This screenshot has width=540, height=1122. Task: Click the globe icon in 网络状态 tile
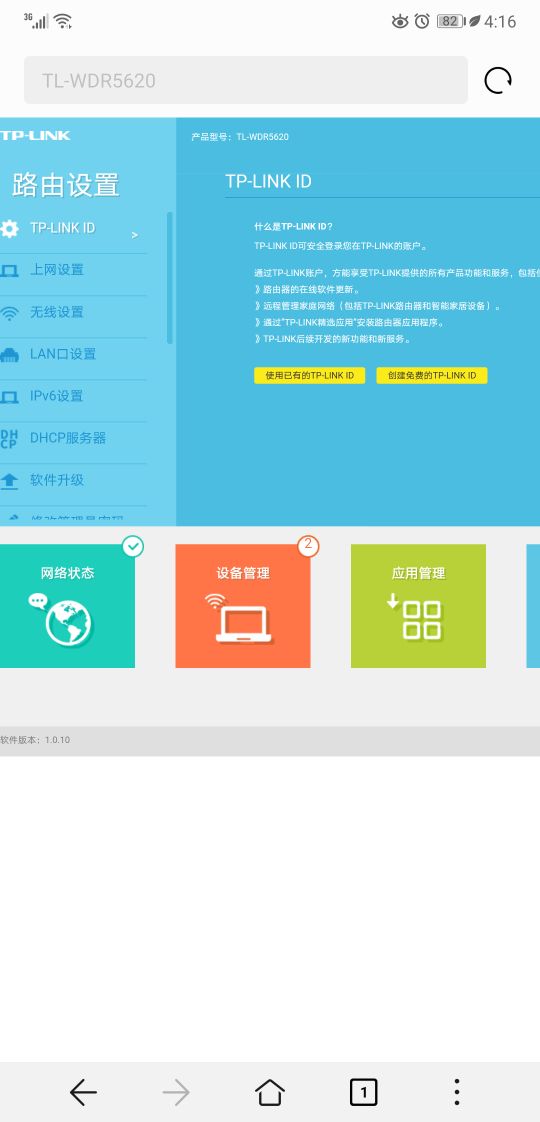click(69, 623)
